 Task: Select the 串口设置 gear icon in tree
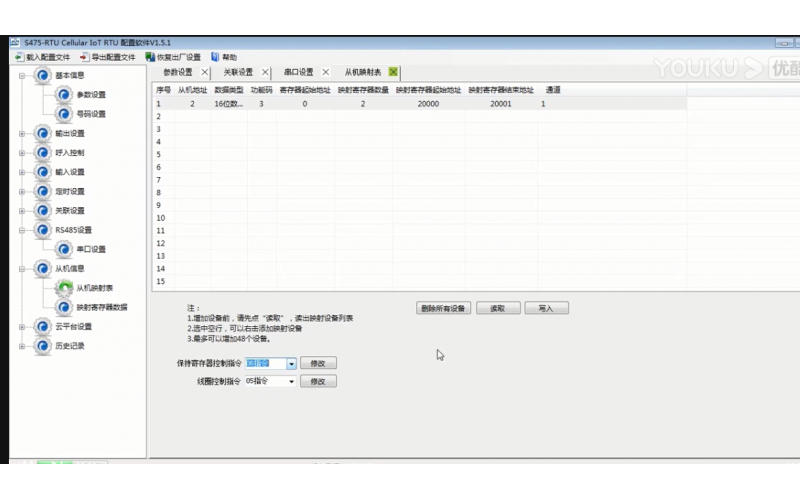[x=64, y=249]
